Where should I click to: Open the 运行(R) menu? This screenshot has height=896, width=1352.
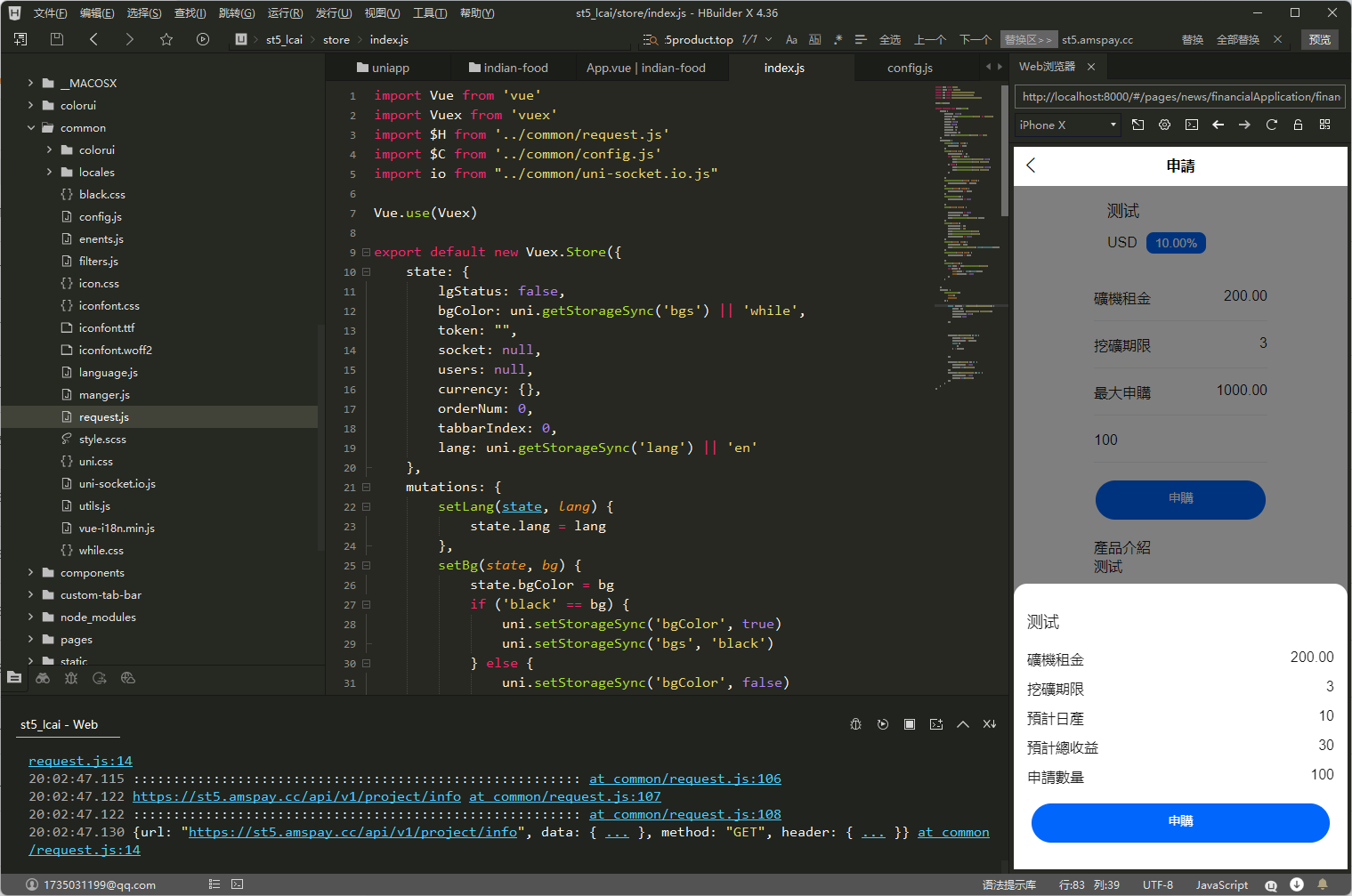coord(285,13)
